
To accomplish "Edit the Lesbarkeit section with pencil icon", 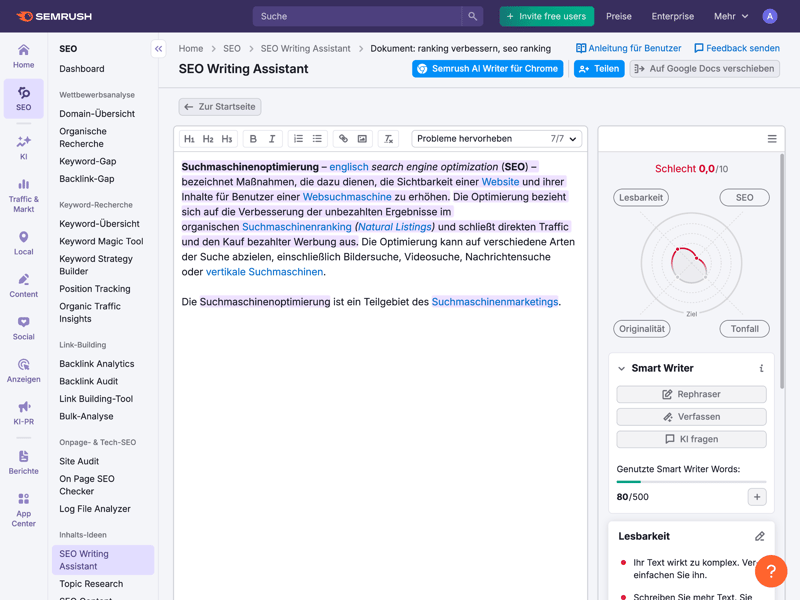I will click(x=759, y=537).
